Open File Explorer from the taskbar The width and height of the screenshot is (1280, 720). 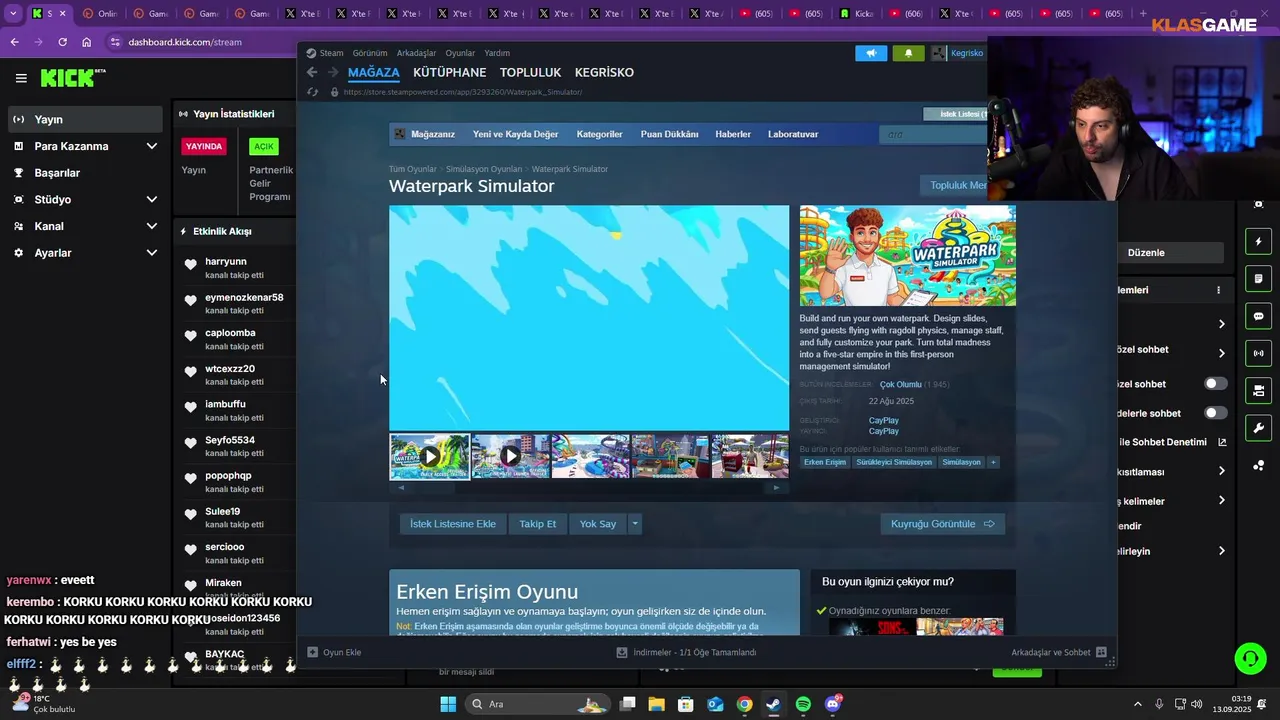point(656,704)
